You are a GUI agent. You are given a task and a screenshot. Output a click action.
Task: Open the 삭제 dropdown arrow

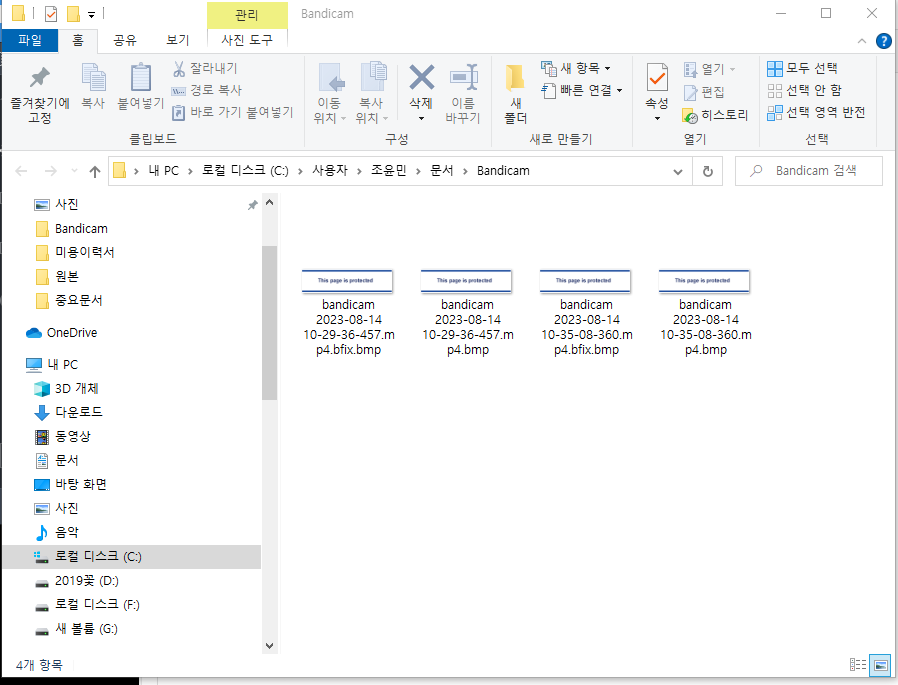coord(421,119)
